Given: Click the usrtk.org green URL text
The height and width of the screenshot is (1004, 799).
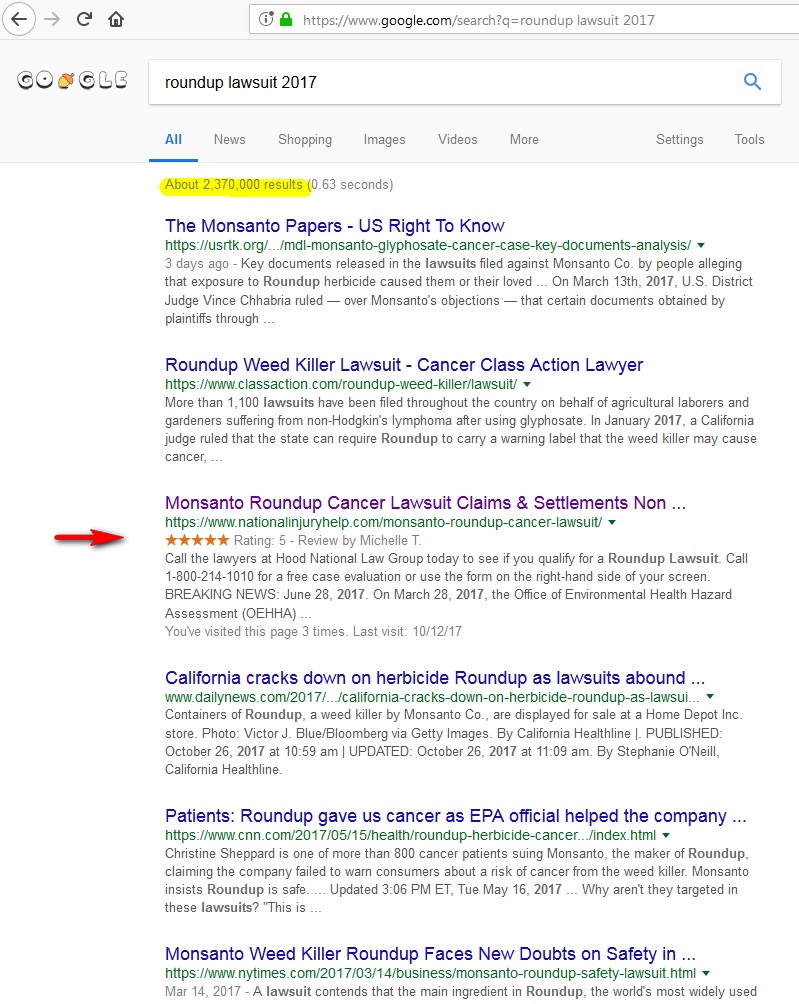Looking at the screenshot, I should [428, 245].
